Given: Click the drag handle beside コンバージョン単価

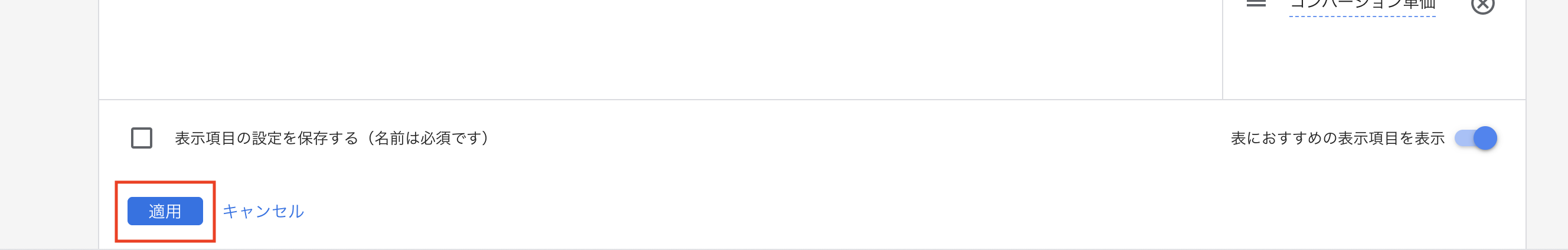Looking at the screenshot, I should [x=1256, y=4].
